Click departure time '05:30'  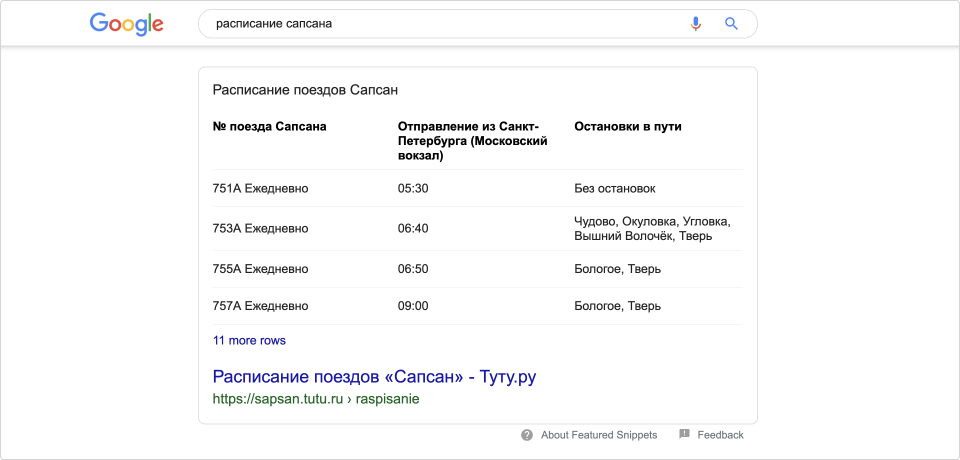[x=413, y=189]
